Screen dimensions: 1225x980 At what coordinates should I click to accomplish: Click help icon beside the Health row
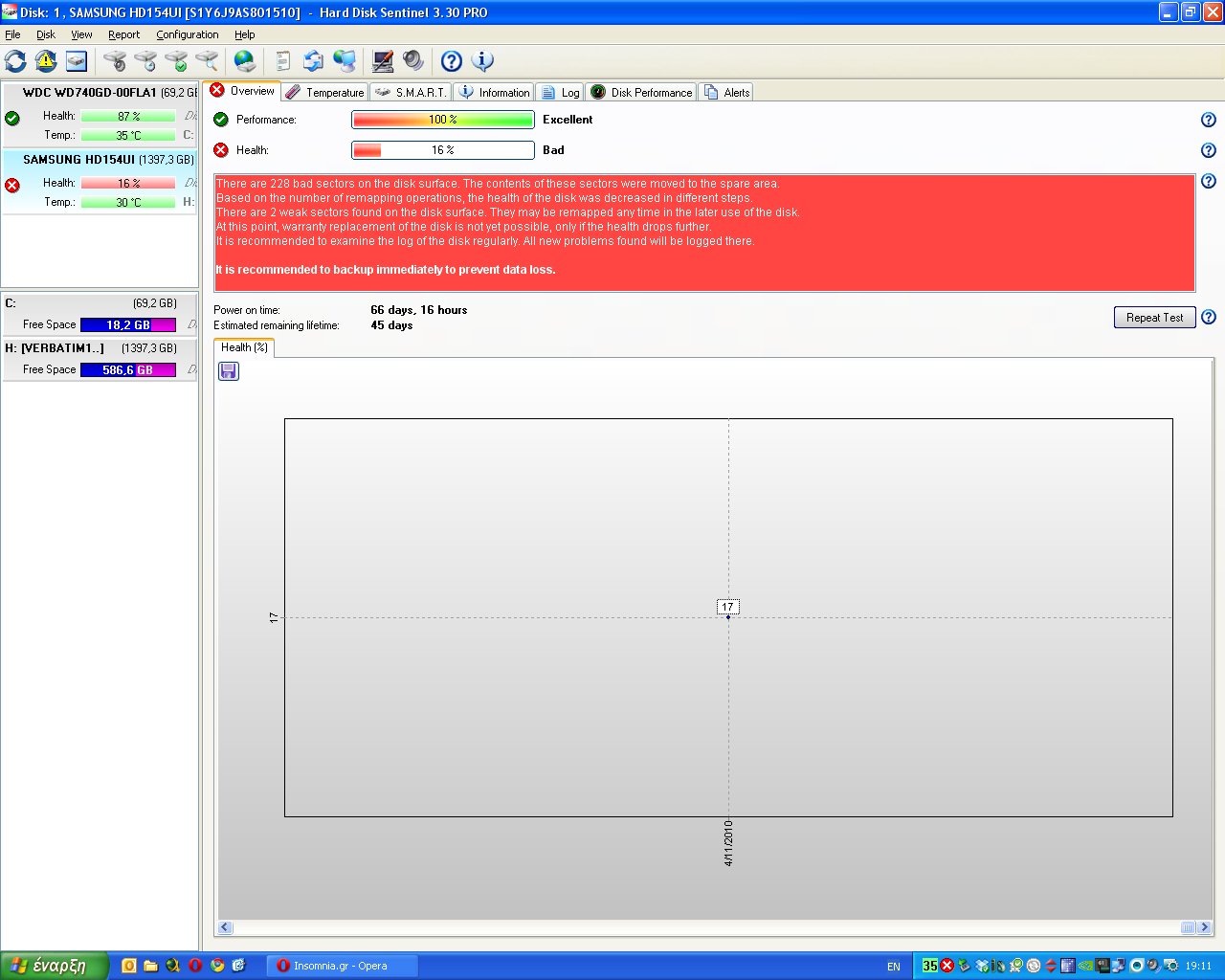coord(1209,150)
